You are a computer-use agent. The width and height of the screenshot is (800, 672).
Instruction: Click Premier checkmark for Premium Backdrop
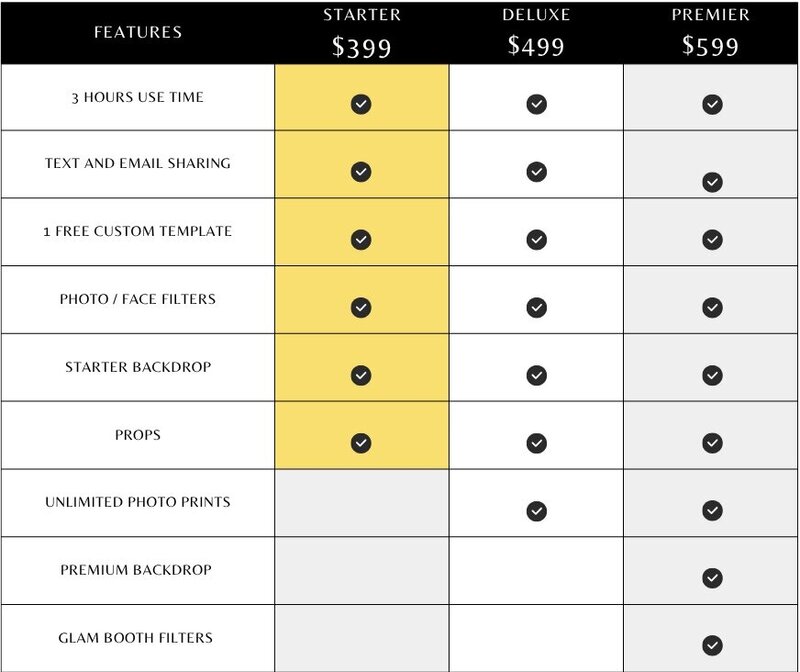click(712, 578)
